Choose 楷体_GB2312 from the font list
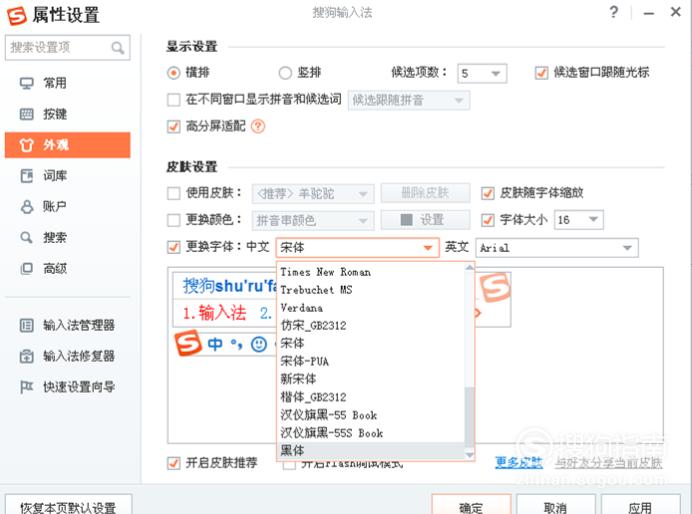This screenshot has width=692, height=514. click(x=371, y=397)
